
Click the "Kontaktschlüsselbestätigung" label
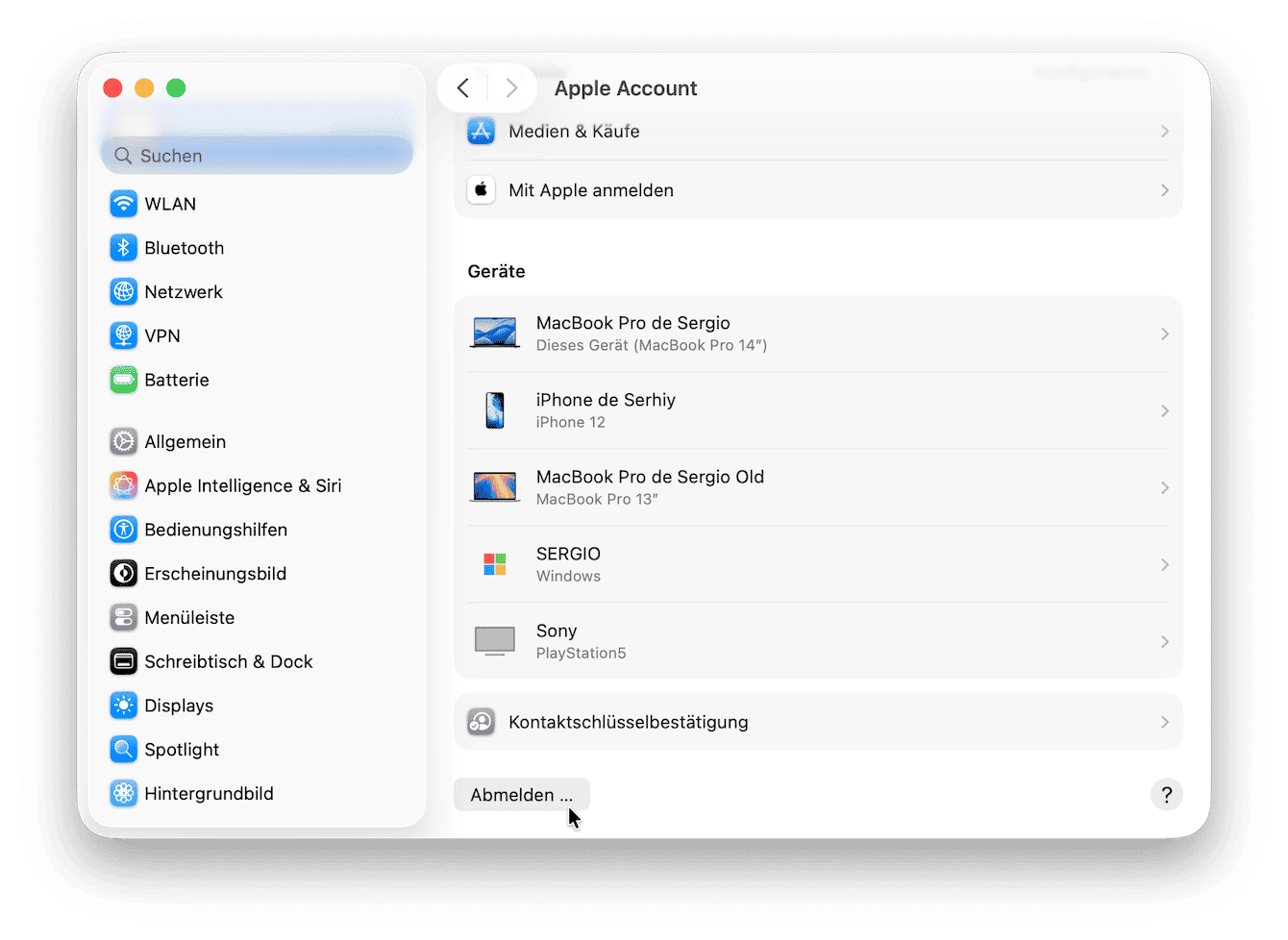coord(629,722)
